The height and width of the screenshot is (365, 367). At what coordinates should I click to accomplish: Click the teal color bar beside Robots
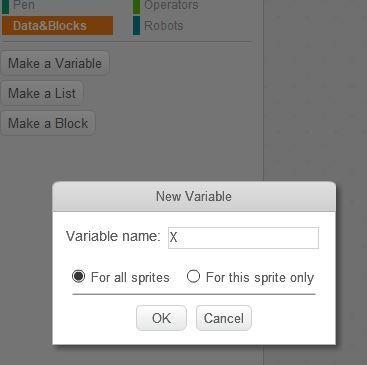[136, 26]
